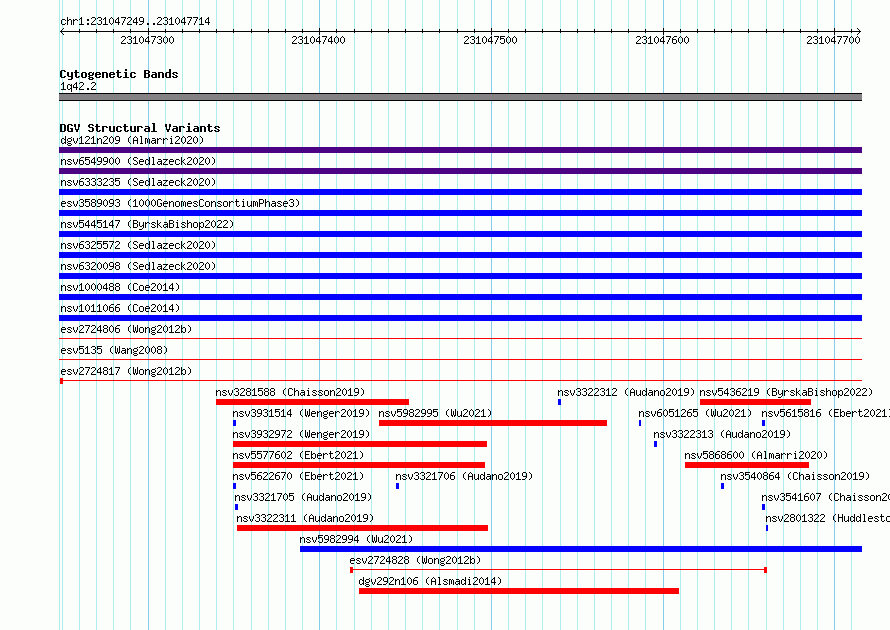890x630 pixels.
Task: Click the gray 1q42.2 cytogenetic band bar
Action: [x=460, y=97]
